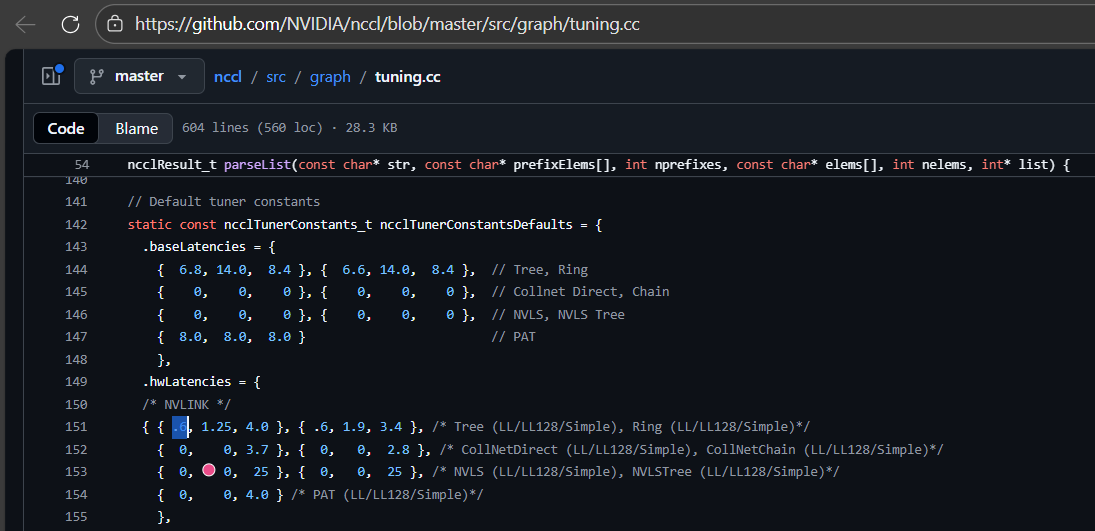
Task: Open the master branch dropdown
Action: point(139,76)
